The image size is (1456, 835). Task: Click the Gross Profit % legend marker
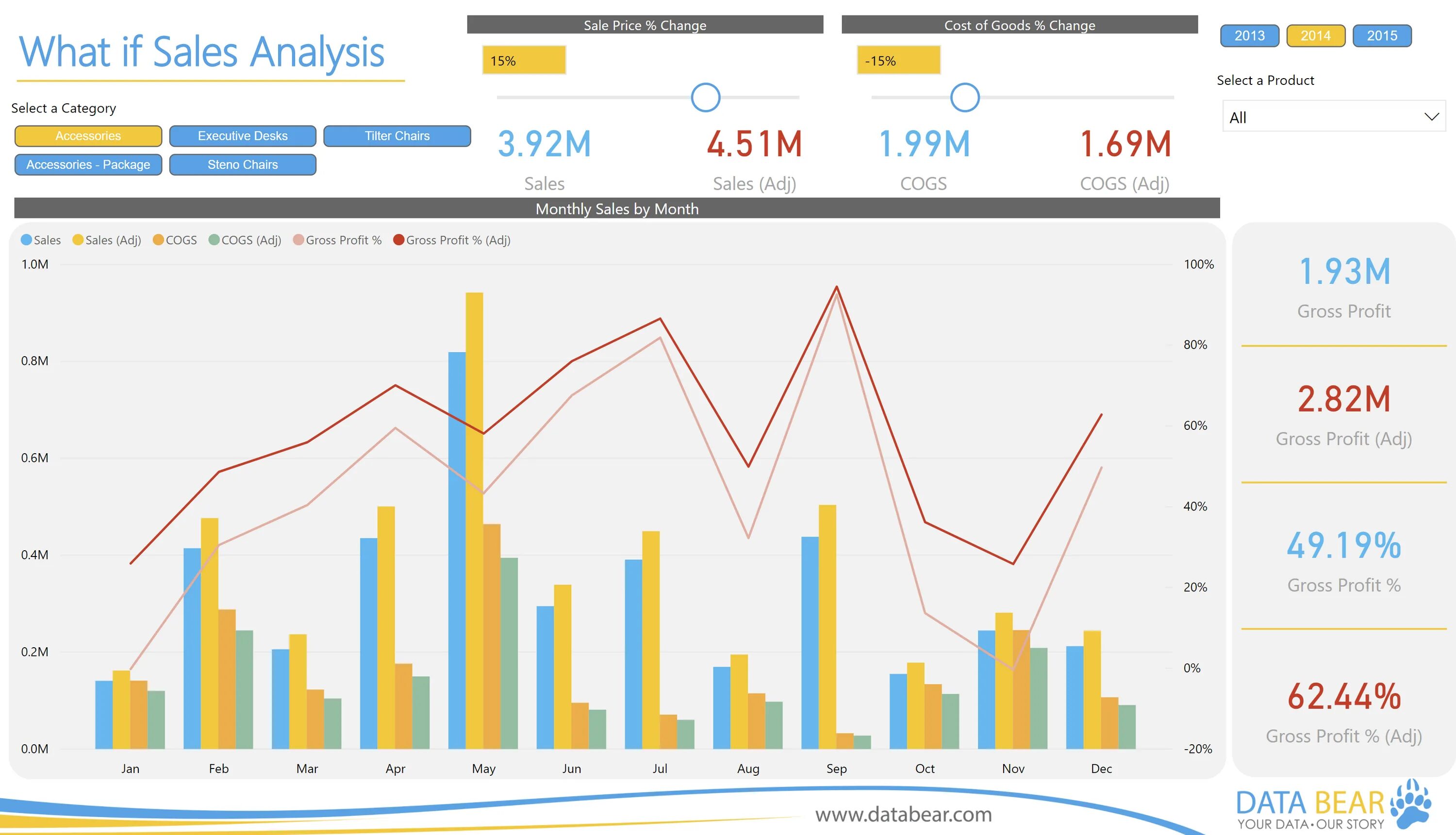tap(298, 240)
